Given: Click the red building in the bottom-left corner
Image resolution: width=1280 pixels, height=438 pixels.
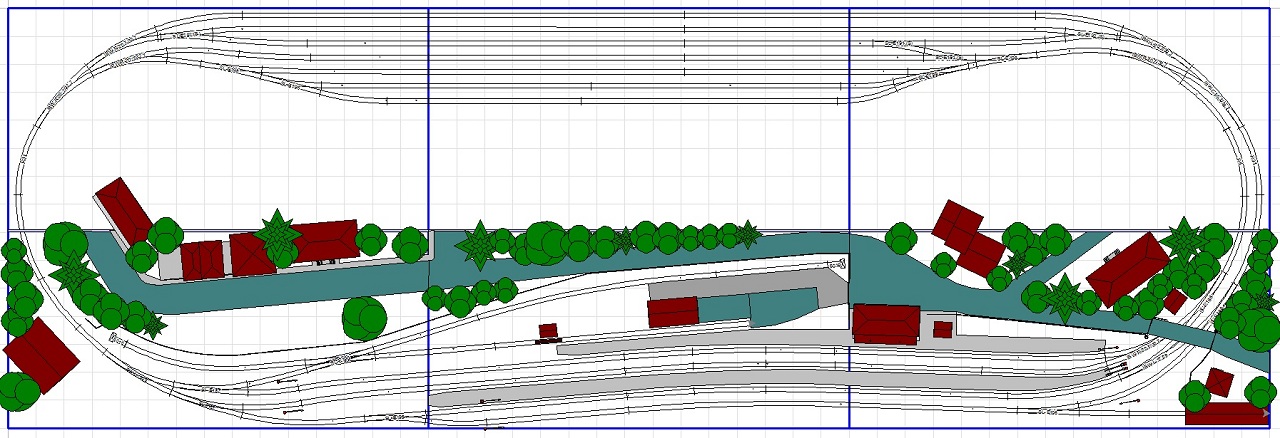Looking at the screenshot, I should point(41,355).
